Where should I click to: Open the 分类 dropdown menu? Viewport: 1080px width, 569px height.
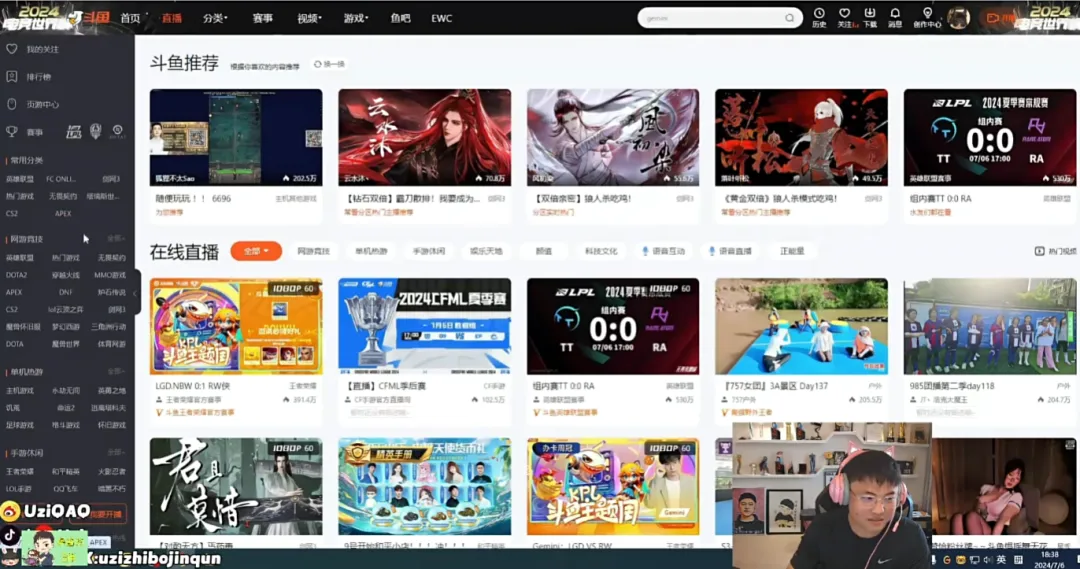[215, 19]
